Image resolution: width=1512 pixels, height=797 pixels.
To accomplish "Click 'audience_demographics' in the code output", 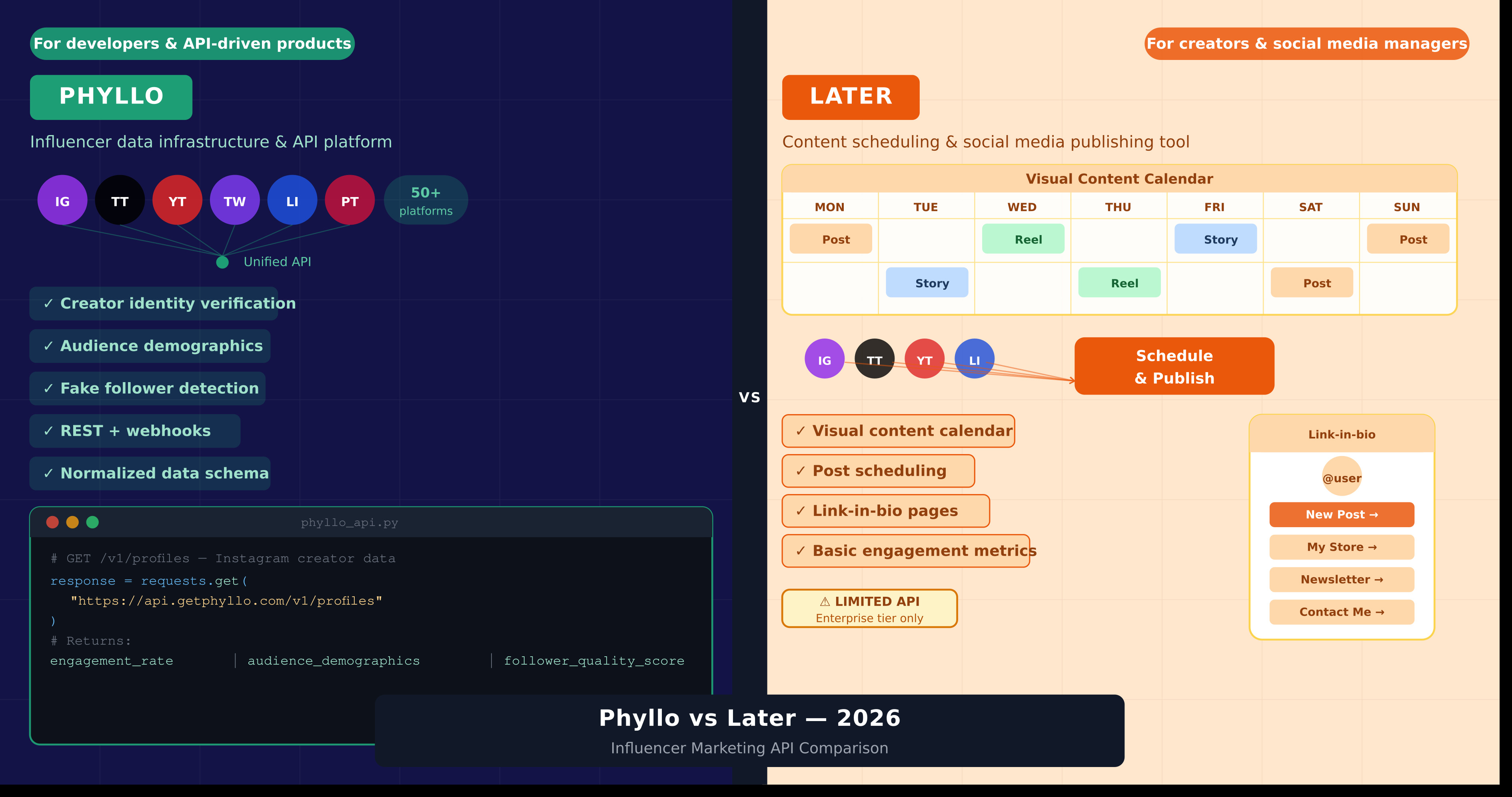I will pos(334,661).
